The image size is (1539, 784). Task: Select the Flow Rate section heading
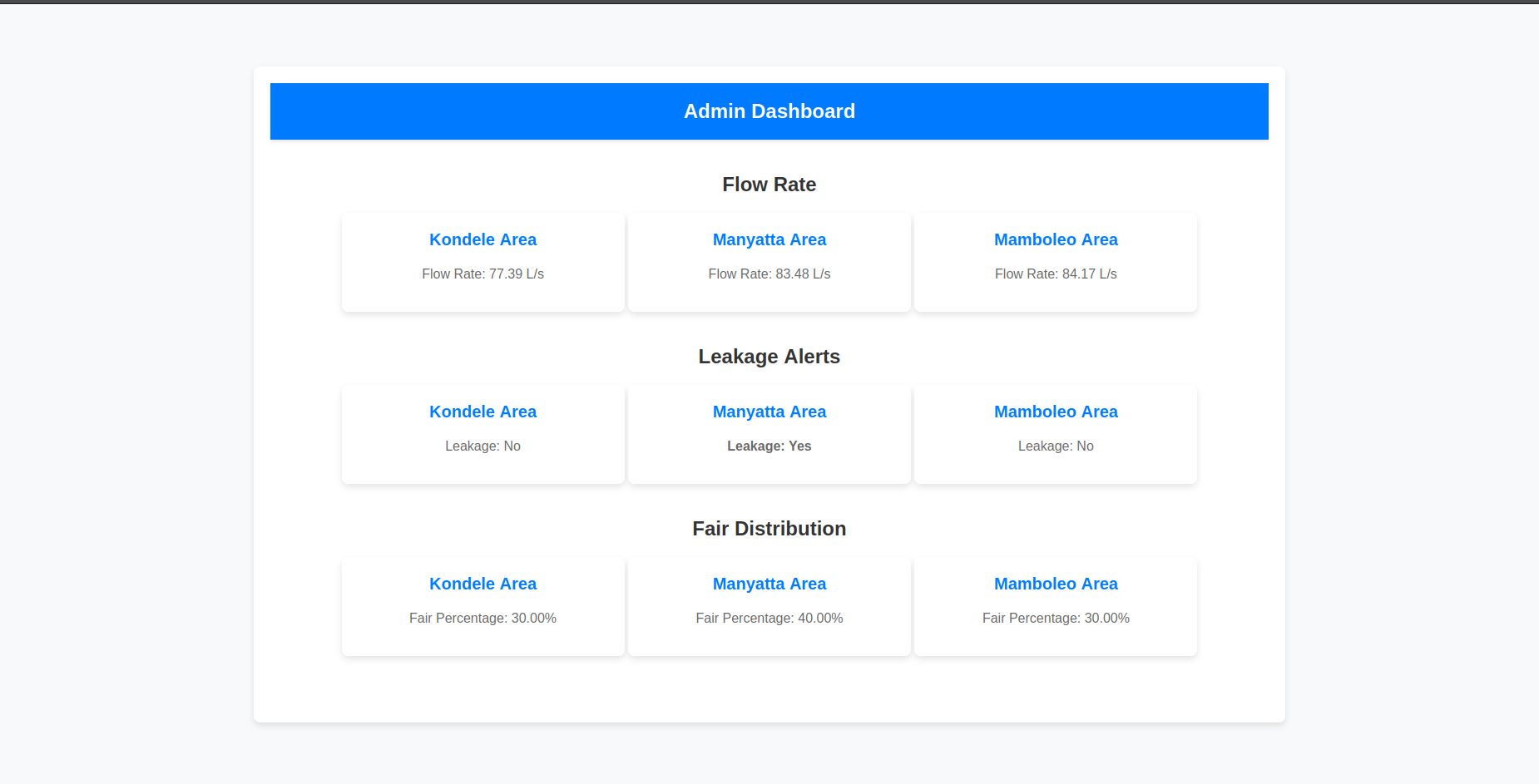(769, 185)
